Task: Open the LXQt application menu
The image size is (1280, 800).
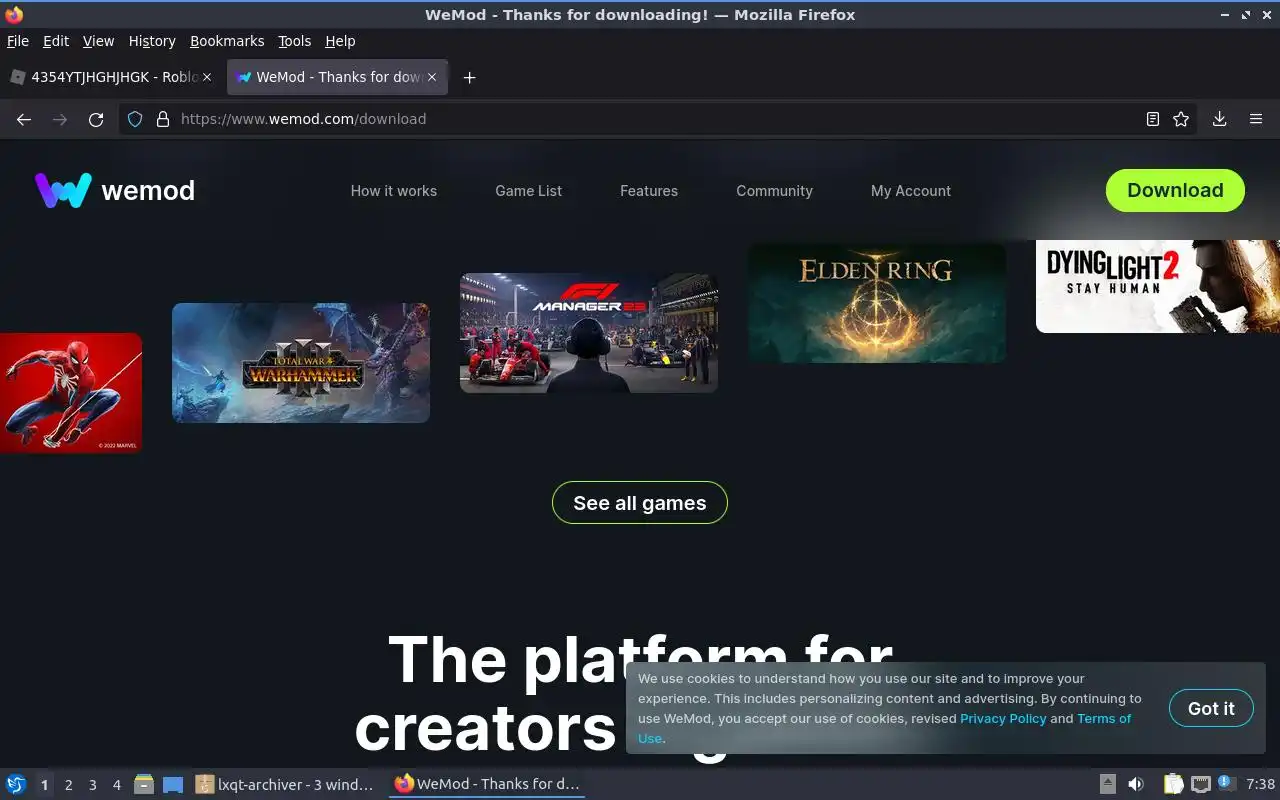Action: (x=16, y=784)
